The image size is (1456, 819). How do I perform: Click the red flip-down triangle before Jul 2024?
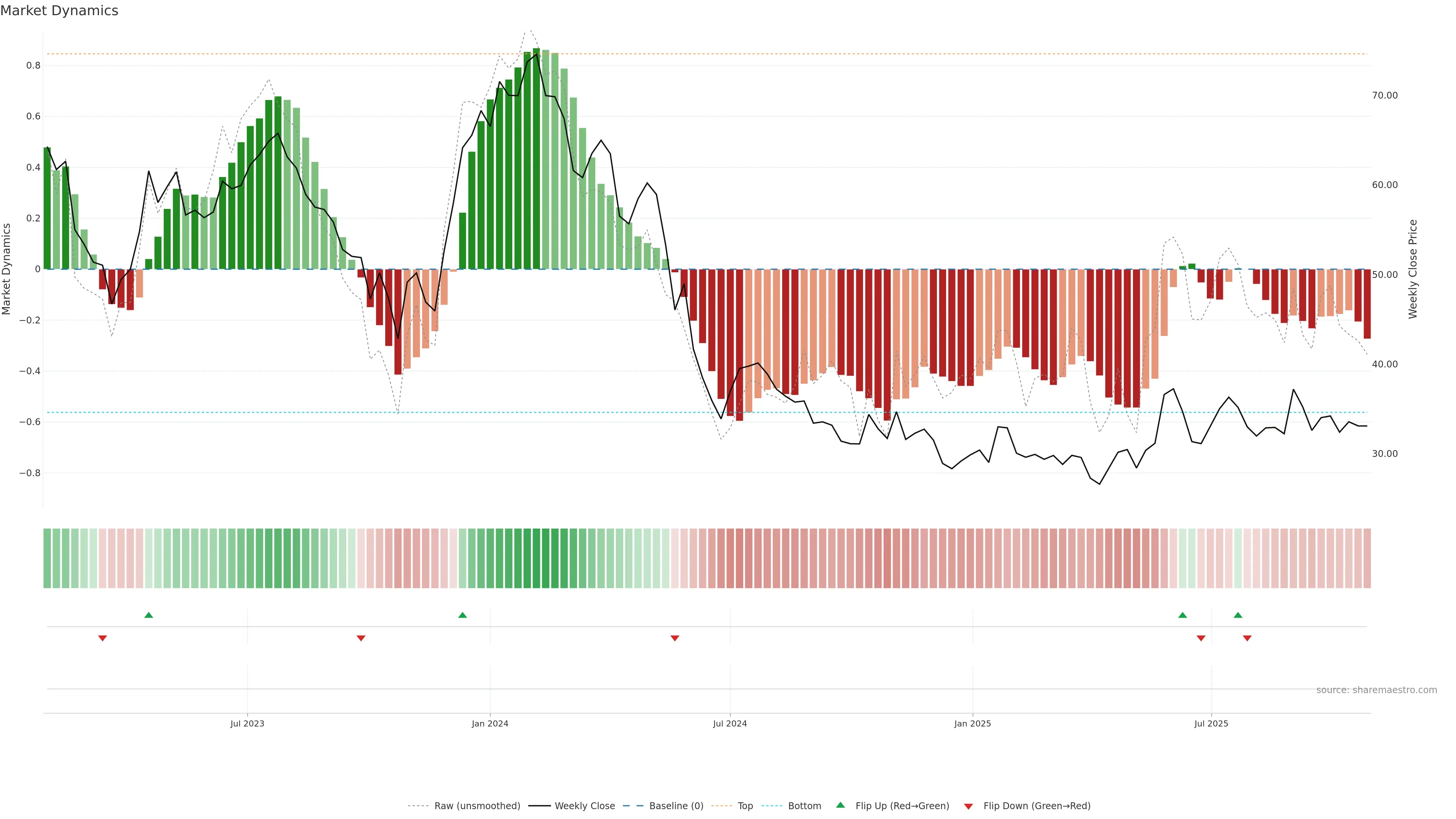674,638
